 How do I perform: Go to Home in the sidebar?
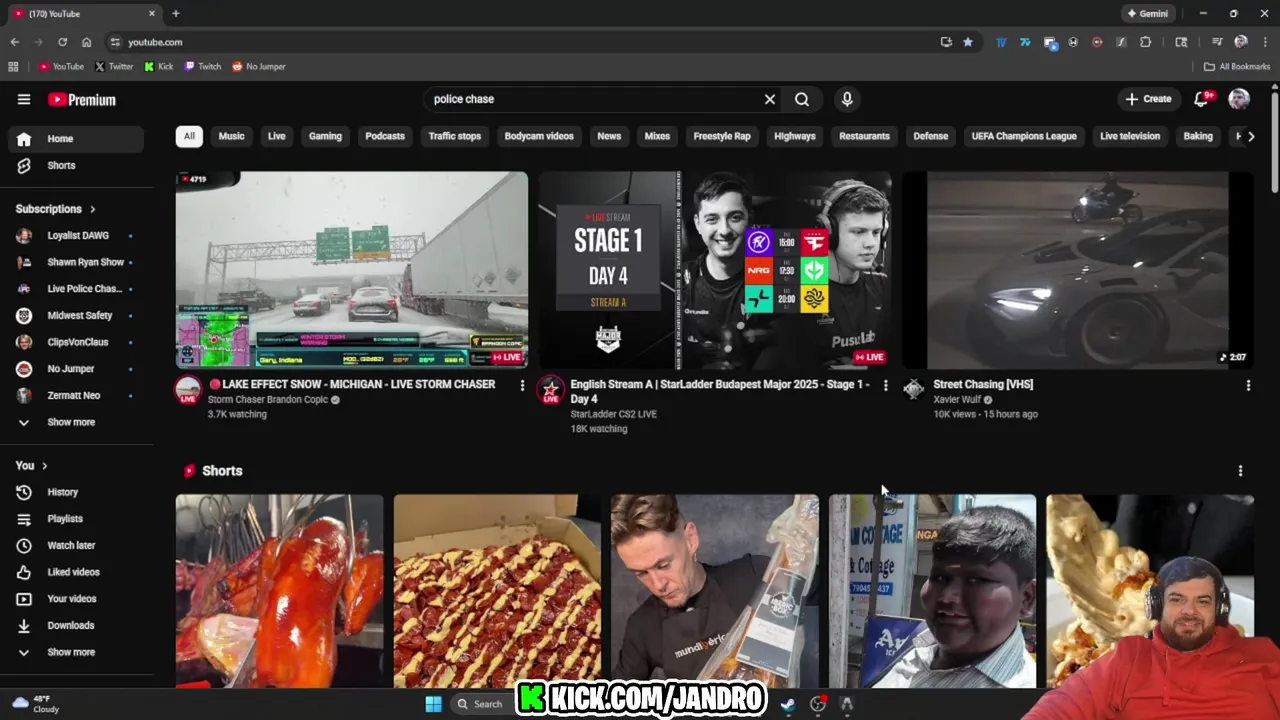[x=76, y=139]
